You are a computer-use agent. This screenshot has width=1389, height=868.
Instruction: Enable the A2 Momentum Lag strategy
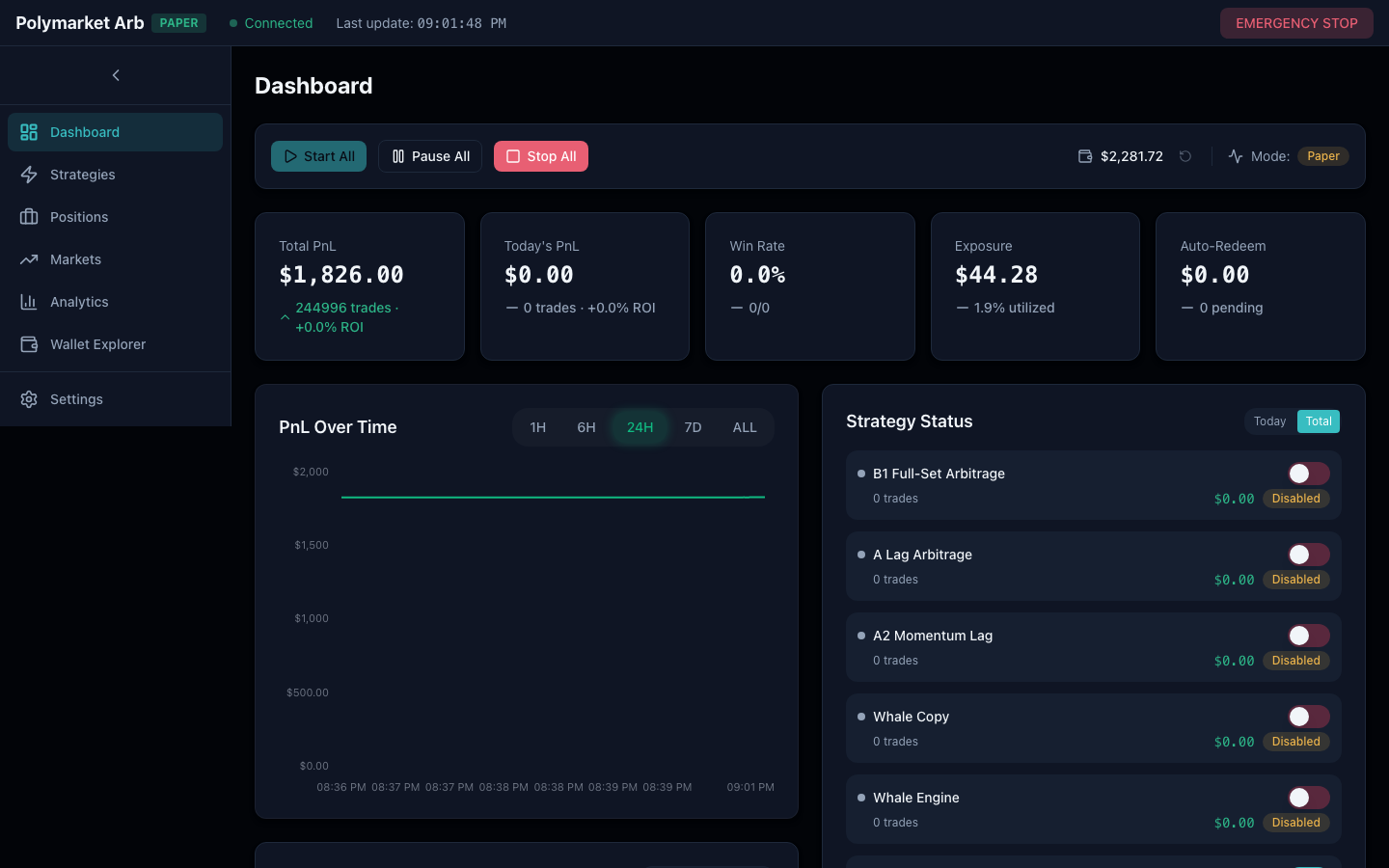1309,636
